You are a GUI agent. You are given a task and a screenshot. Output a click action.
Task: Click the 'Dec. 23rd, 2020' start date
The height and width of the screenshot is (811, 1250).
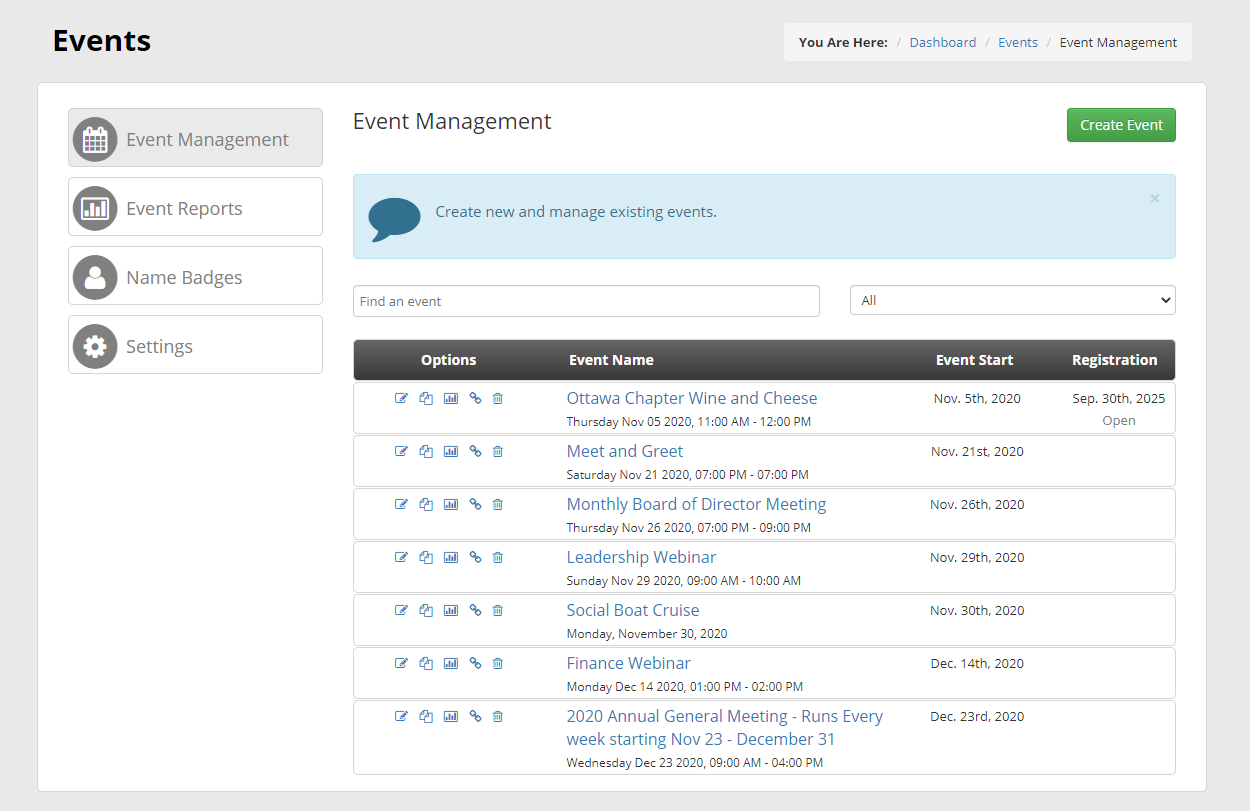977,716
